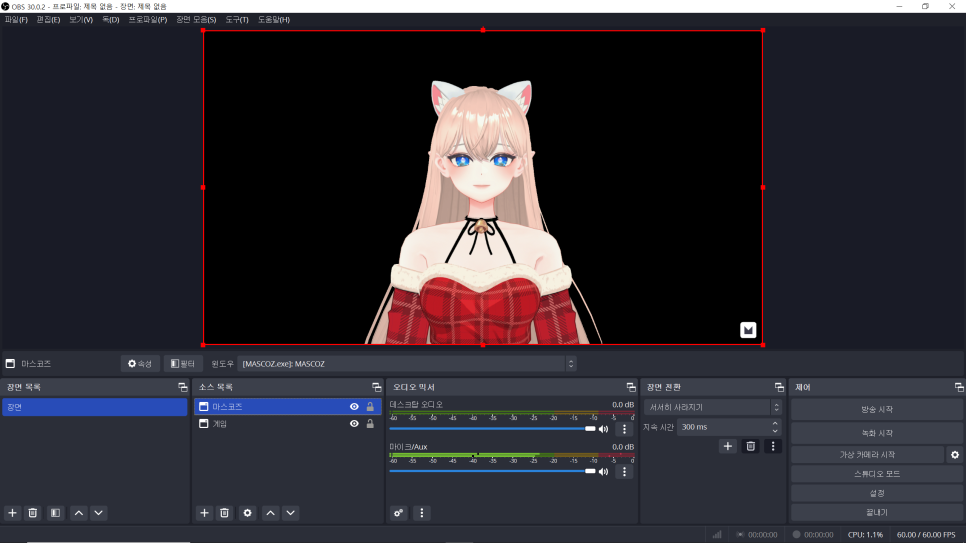The width and height of the screenshot is (966, 543).
Task: Adjust Mic/Aux volume slider
Action: click(x=492, y=472)
